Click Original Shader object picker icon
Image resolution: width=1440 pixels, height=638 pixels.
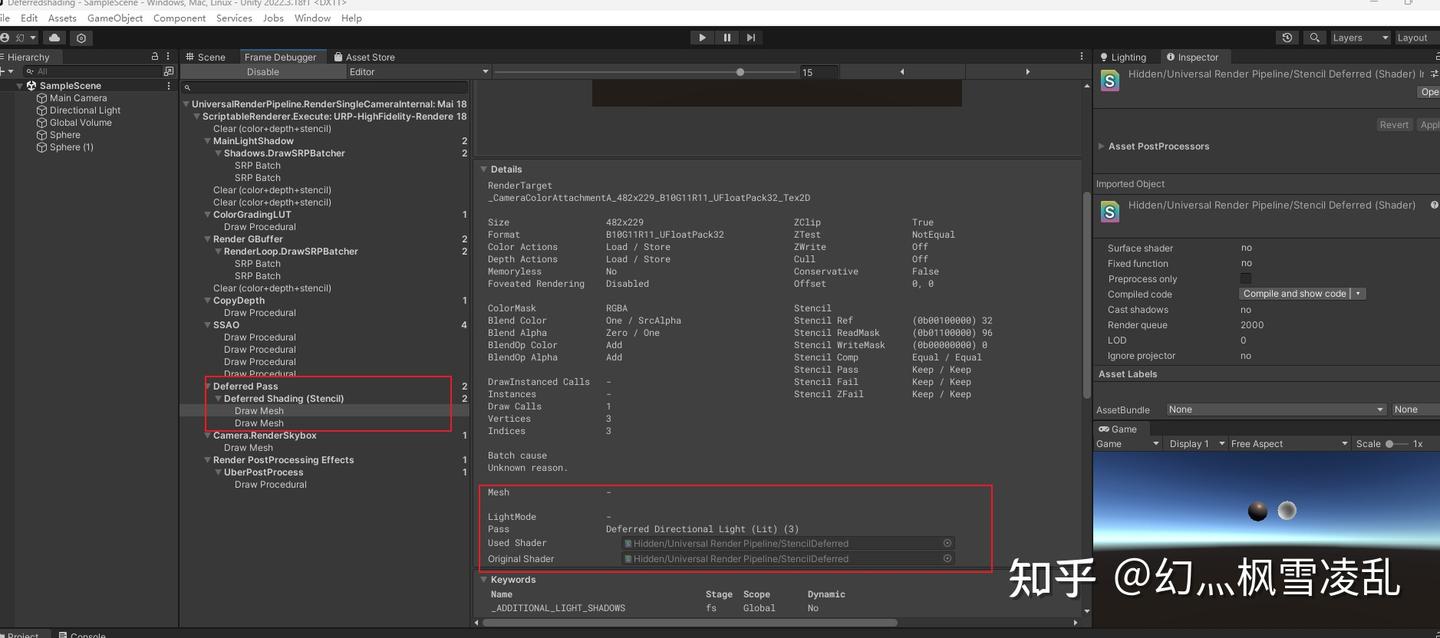coord(947,558)
